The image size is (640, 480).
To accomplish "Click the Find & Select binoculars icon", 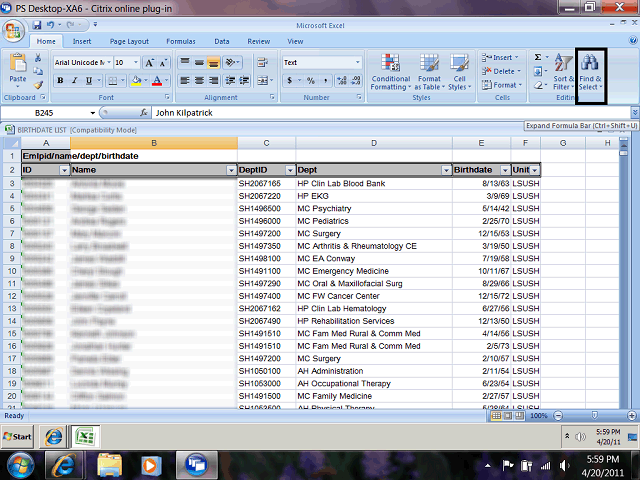I will point(590,70).
